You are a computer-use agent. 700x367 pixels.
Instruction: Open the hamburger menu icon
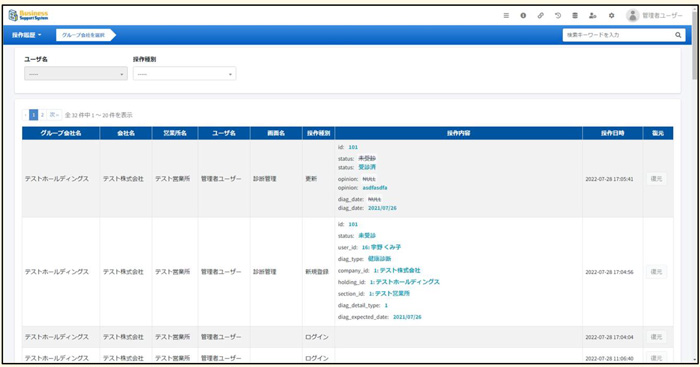(506, 16)
